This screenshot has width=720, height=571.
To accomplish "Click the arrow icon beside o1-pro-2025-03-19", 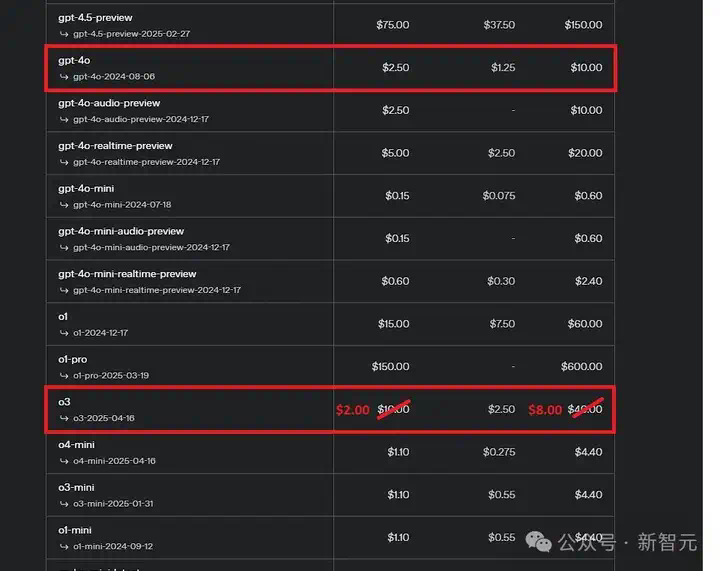I will pos(64,375).
